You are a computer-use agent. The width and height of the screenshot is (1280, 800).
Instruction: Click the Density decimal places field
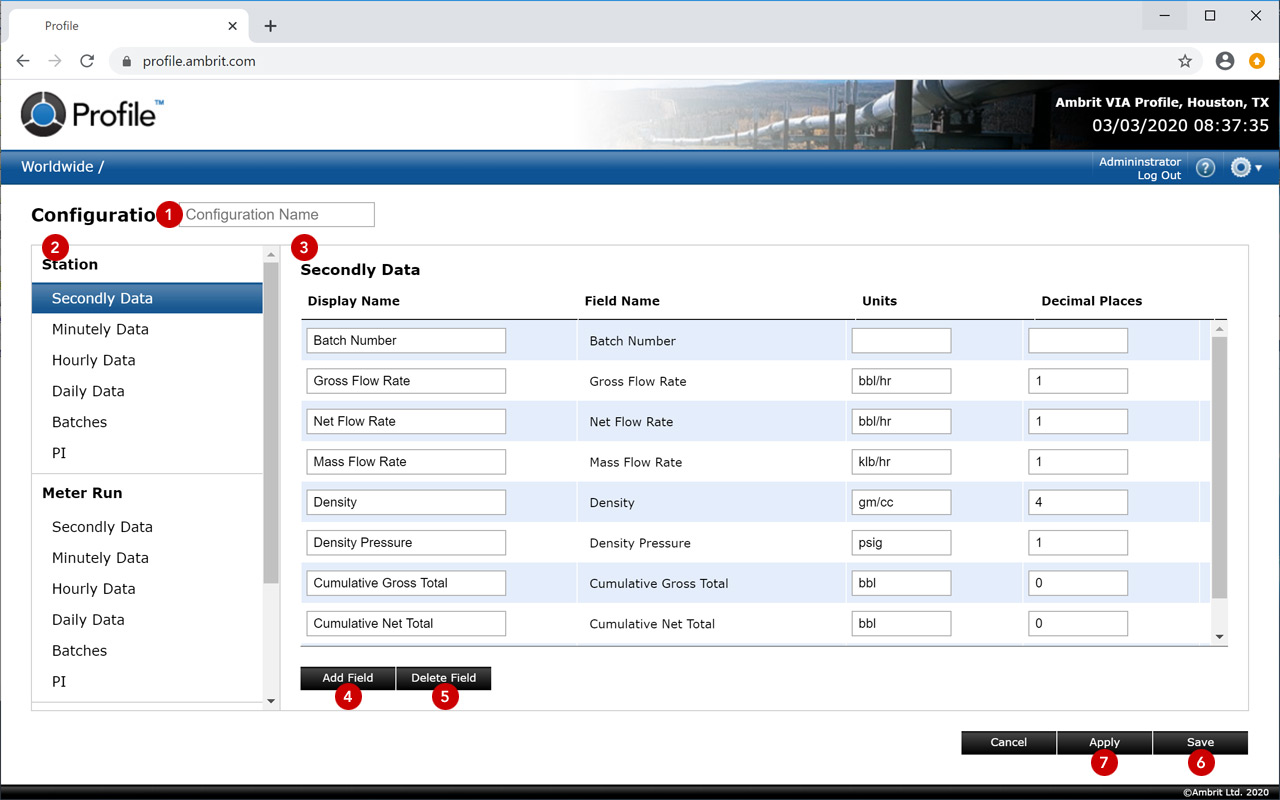pos(1077,502)
